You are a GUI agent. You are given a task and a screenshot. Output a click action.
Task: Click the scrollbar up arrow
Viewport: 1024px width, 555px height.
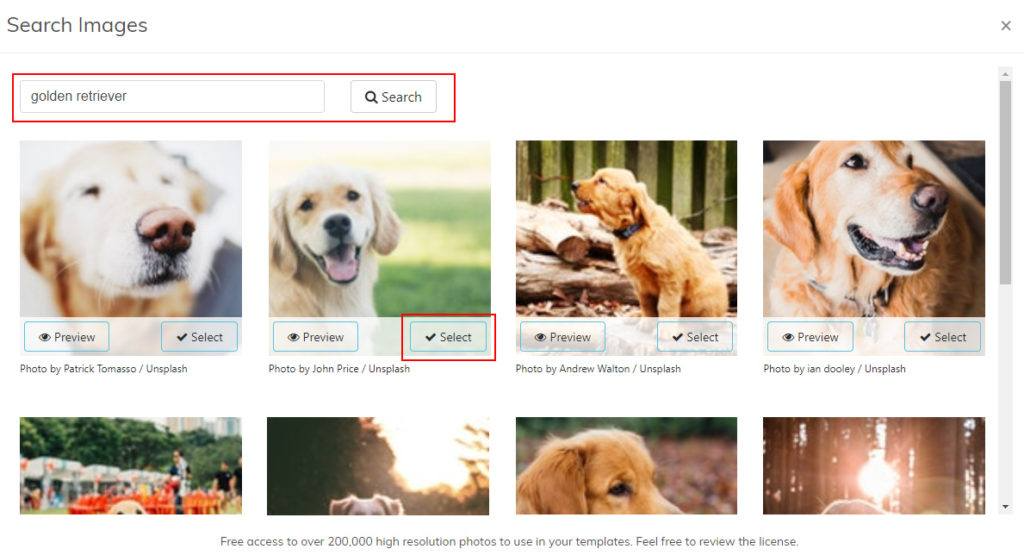(1005, 73)
